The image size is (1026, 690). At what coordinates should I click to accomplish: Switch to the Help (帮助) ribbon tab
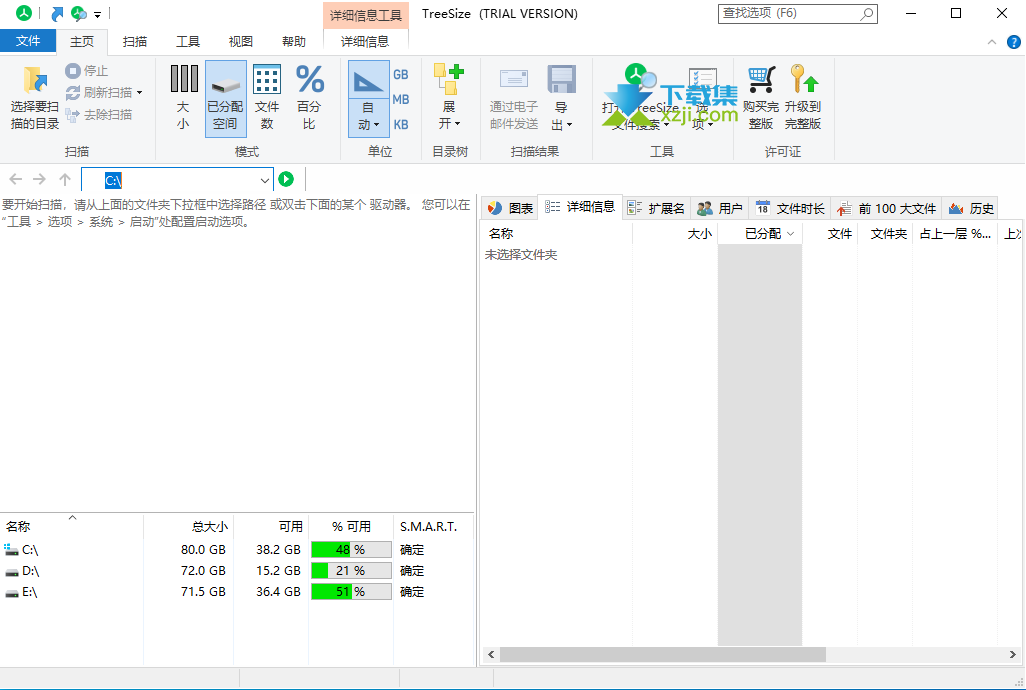(x=294, y=41)
